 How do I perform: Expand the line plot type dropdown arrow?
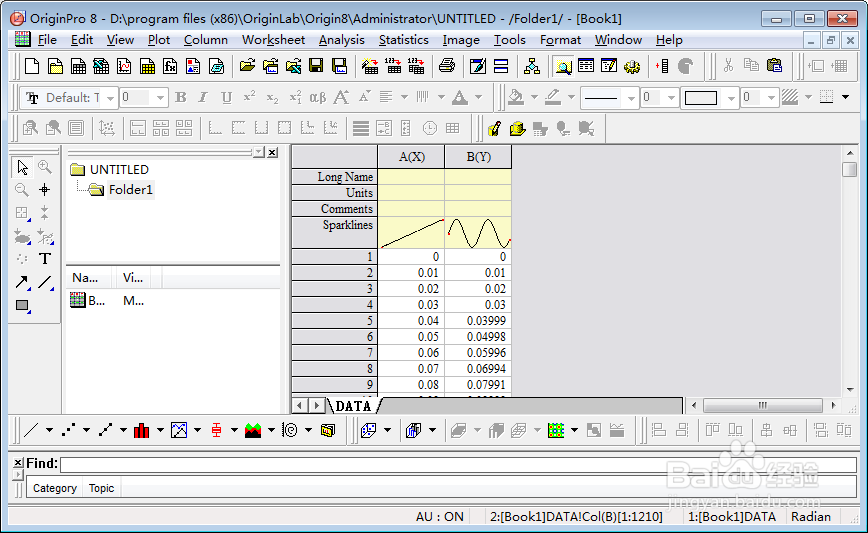[x=49, y=430]
